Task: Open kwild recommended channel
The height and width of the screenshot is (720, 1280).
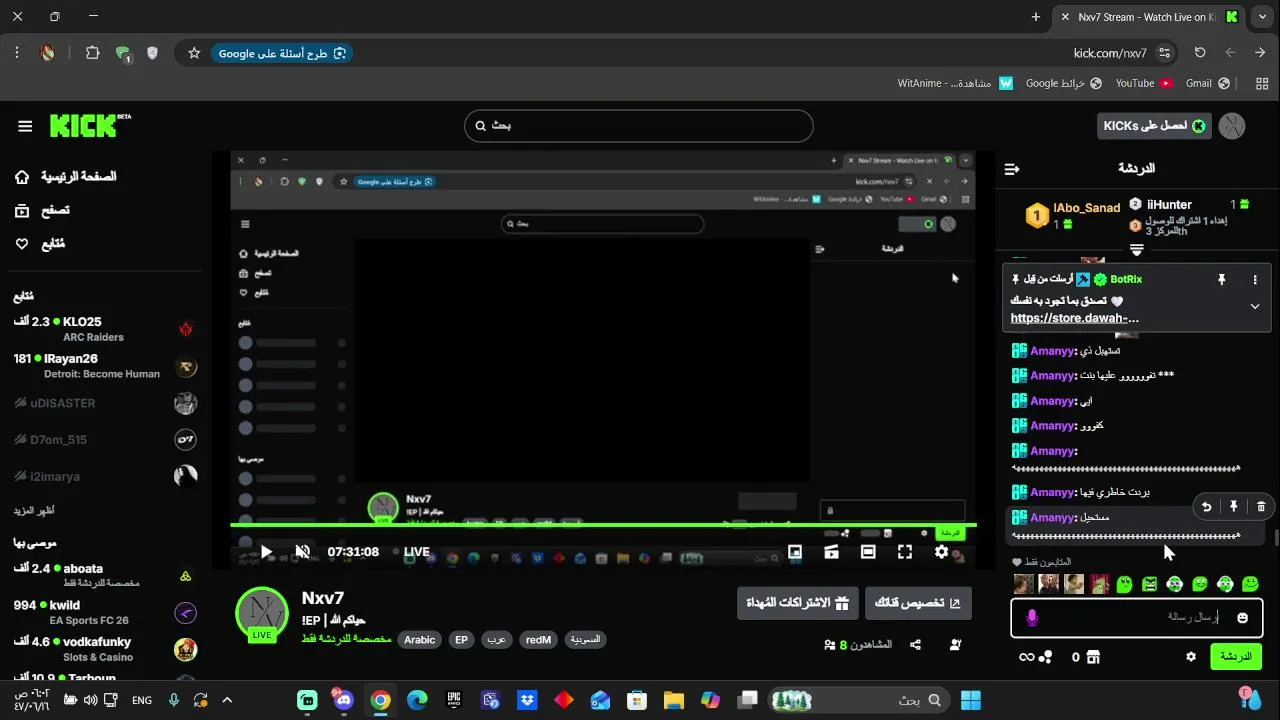Action: pyautogui.click(x=103, y=612)
